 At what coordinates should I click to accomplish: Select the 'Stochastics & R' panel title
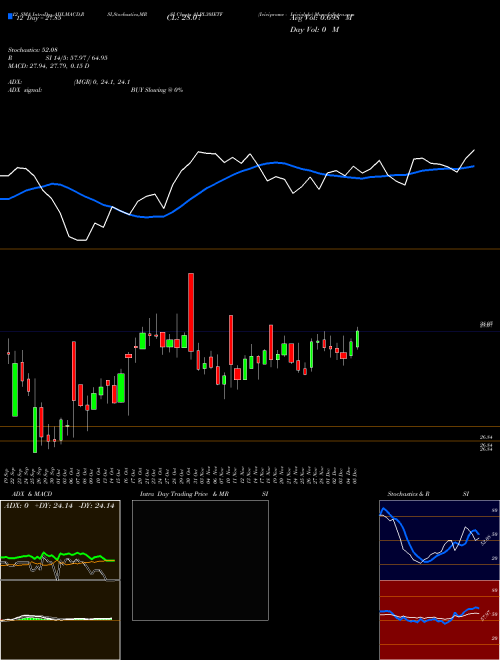409,494
